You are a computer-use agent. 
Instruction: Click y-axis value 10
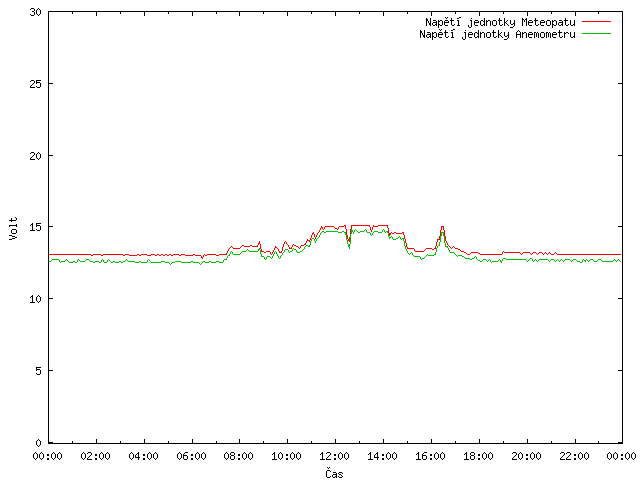pos(36,299)
